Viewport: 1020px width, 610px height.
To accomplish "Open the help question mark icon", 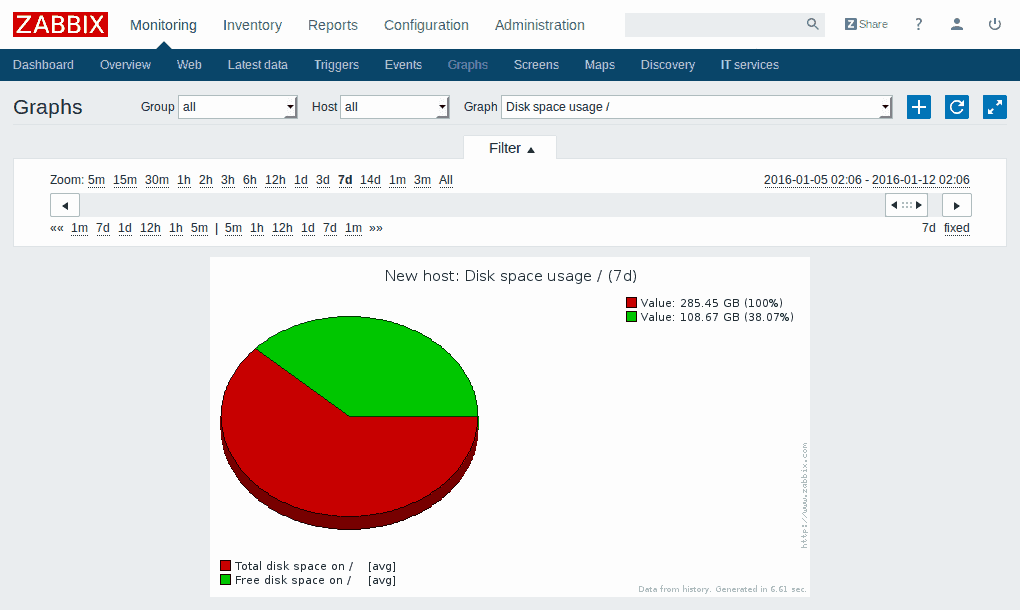I will (x=919, y=25).
